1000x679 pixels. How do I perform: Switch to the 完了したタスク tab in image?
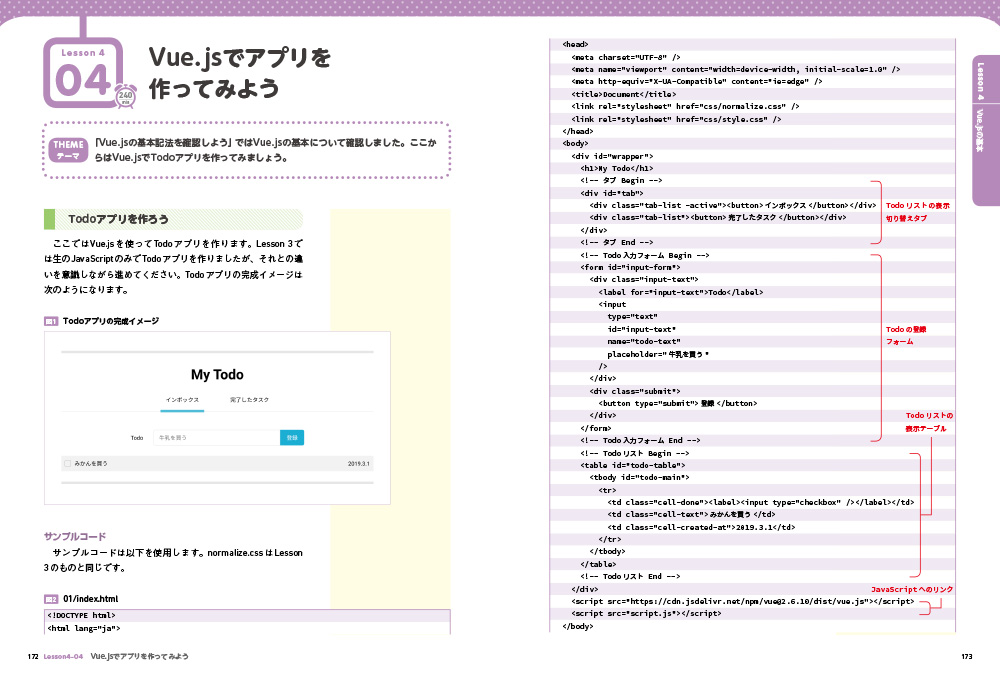pyautogui.click(x=249, y=400)
